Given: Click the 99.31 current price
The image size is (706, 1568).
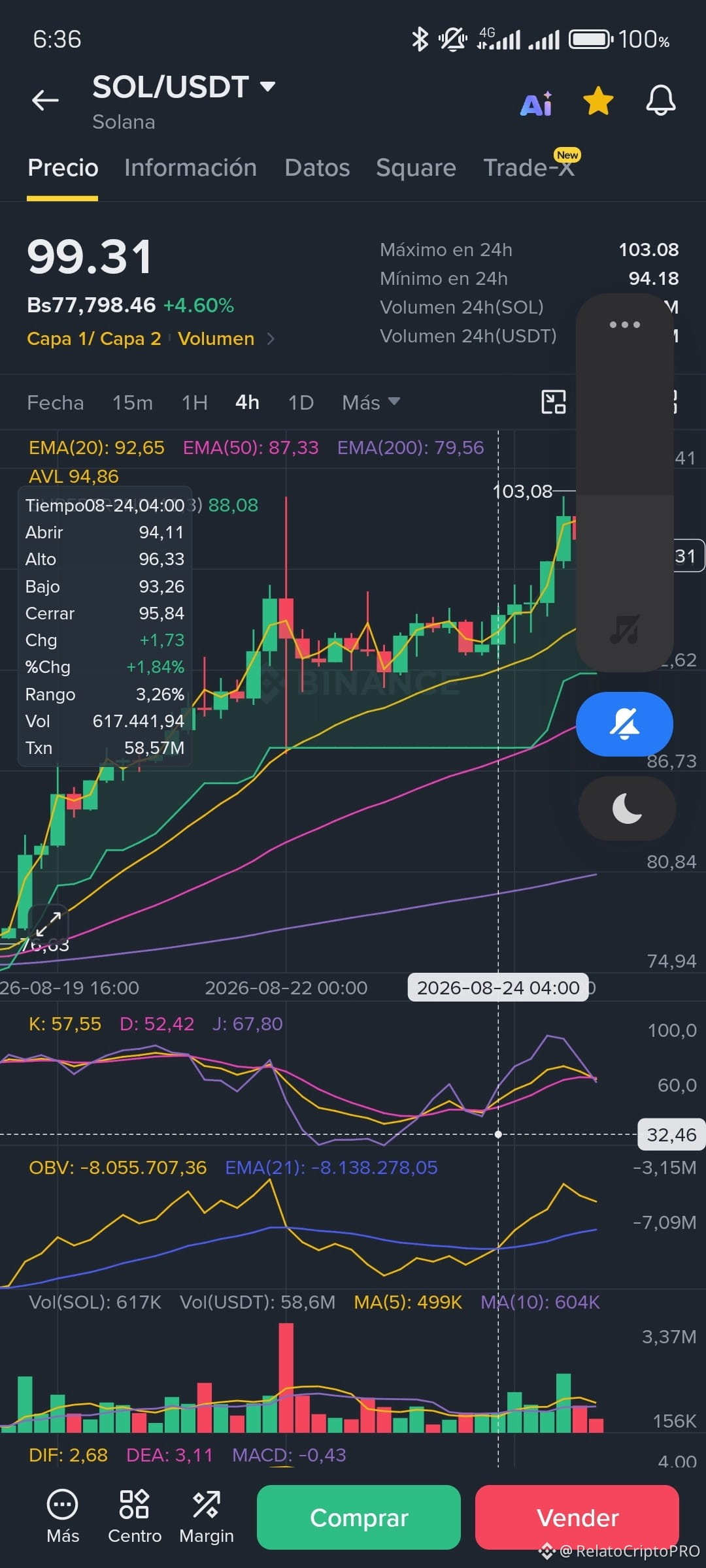Looking at the screenshot, I should [90, 257].
